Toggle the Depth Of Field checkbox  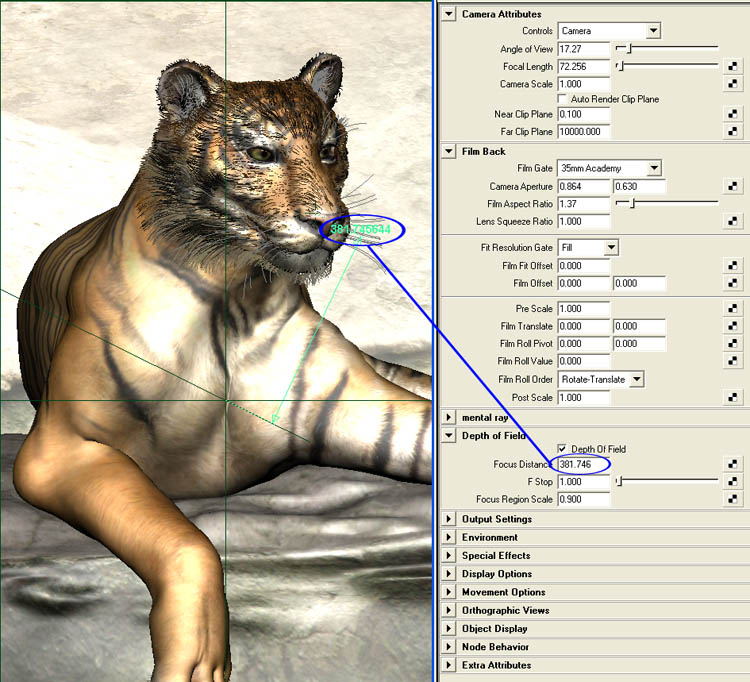pyautogui.click(x=563, y=449)
